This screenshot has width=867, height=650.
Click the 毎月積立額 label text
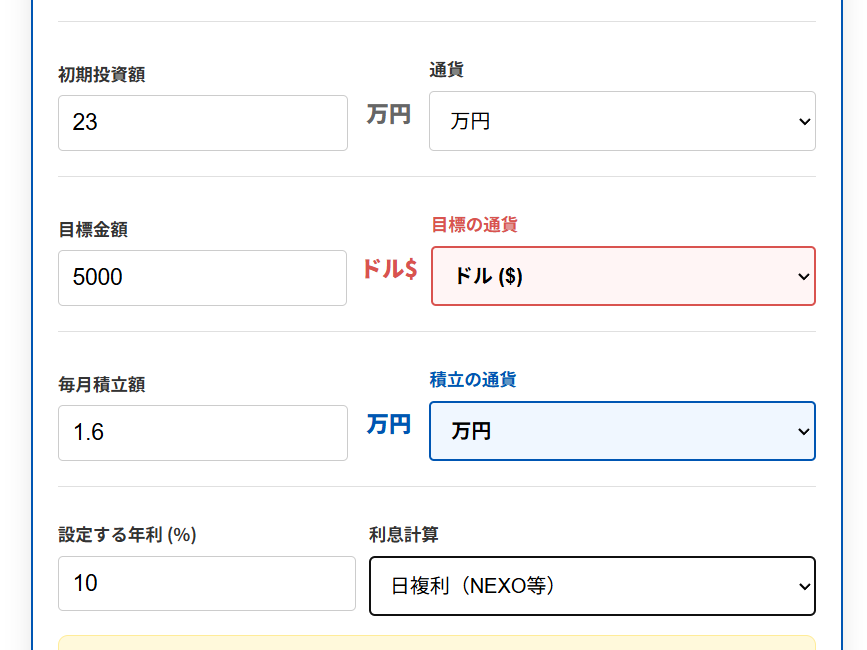(102, 385)
